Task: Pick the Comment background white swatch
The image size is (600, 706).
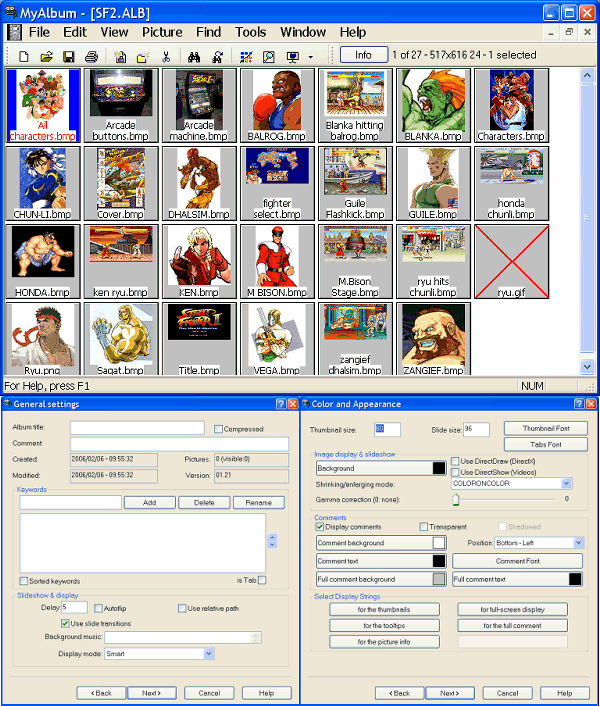Action: point(439,543)
